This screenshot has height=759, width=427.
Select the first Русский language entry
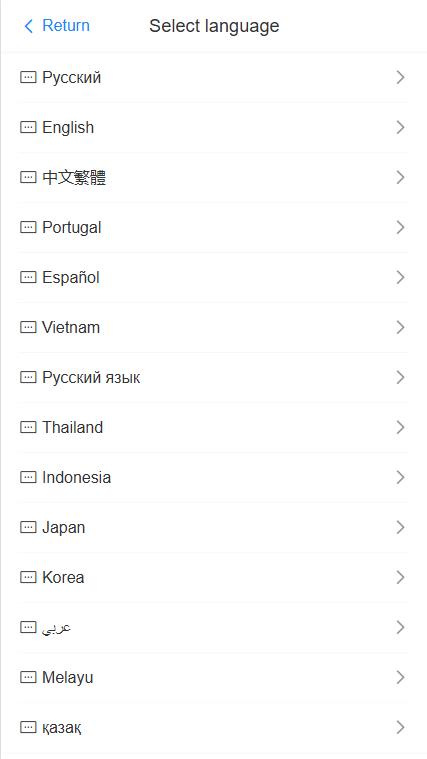tap(213, 77)
